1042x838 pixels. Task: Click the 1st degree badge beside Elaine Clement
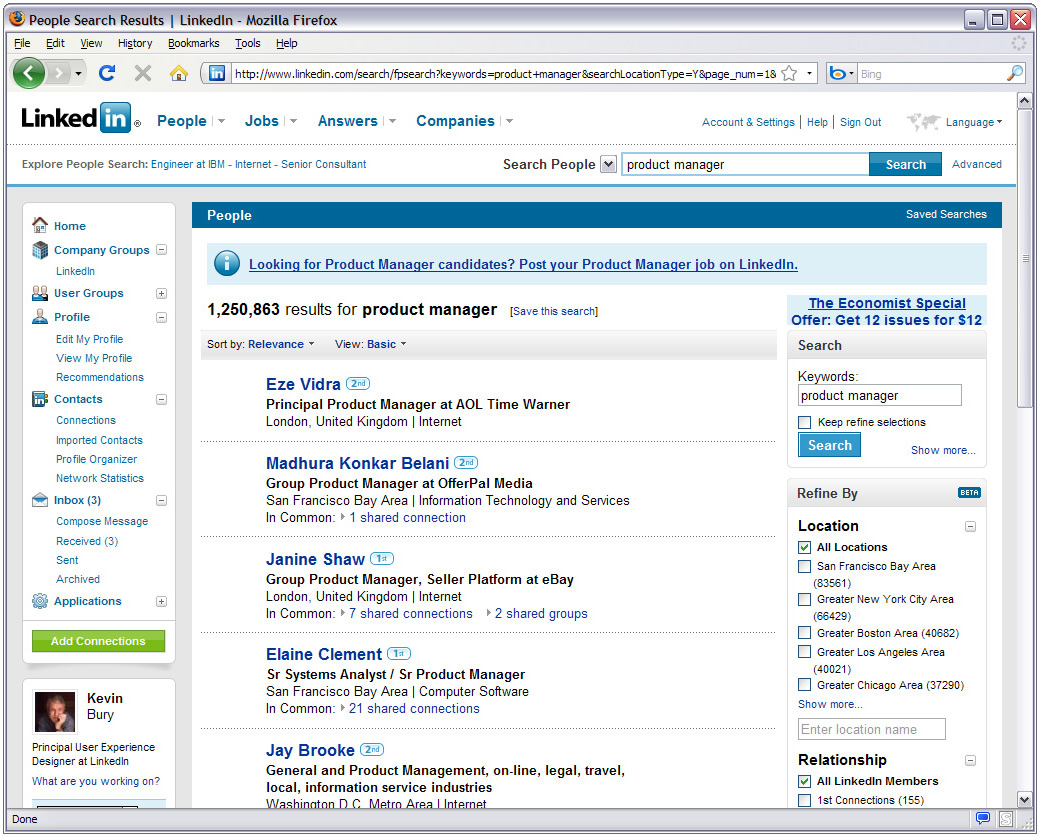399,653
